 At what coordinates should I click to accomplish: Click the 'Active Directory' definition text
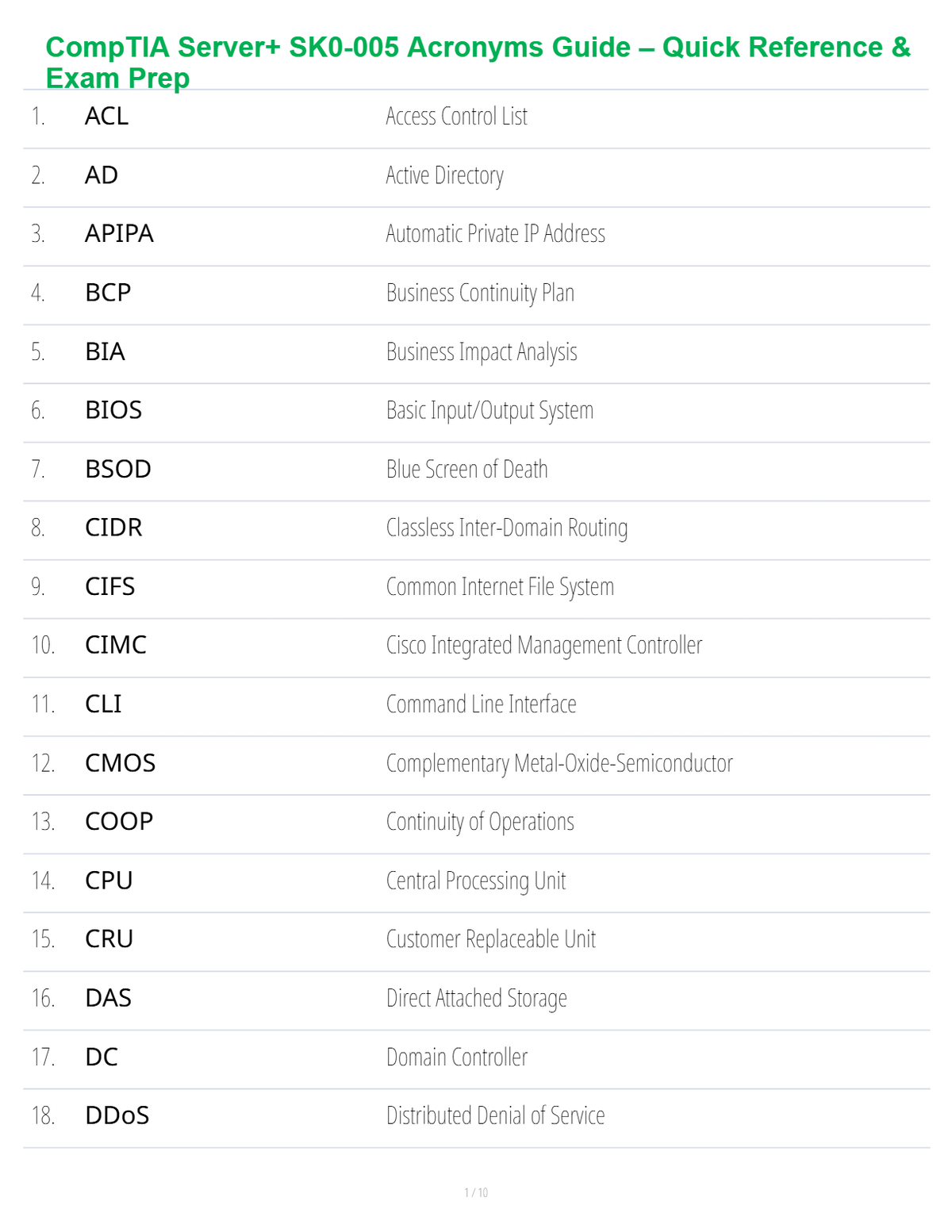(444, 175)
